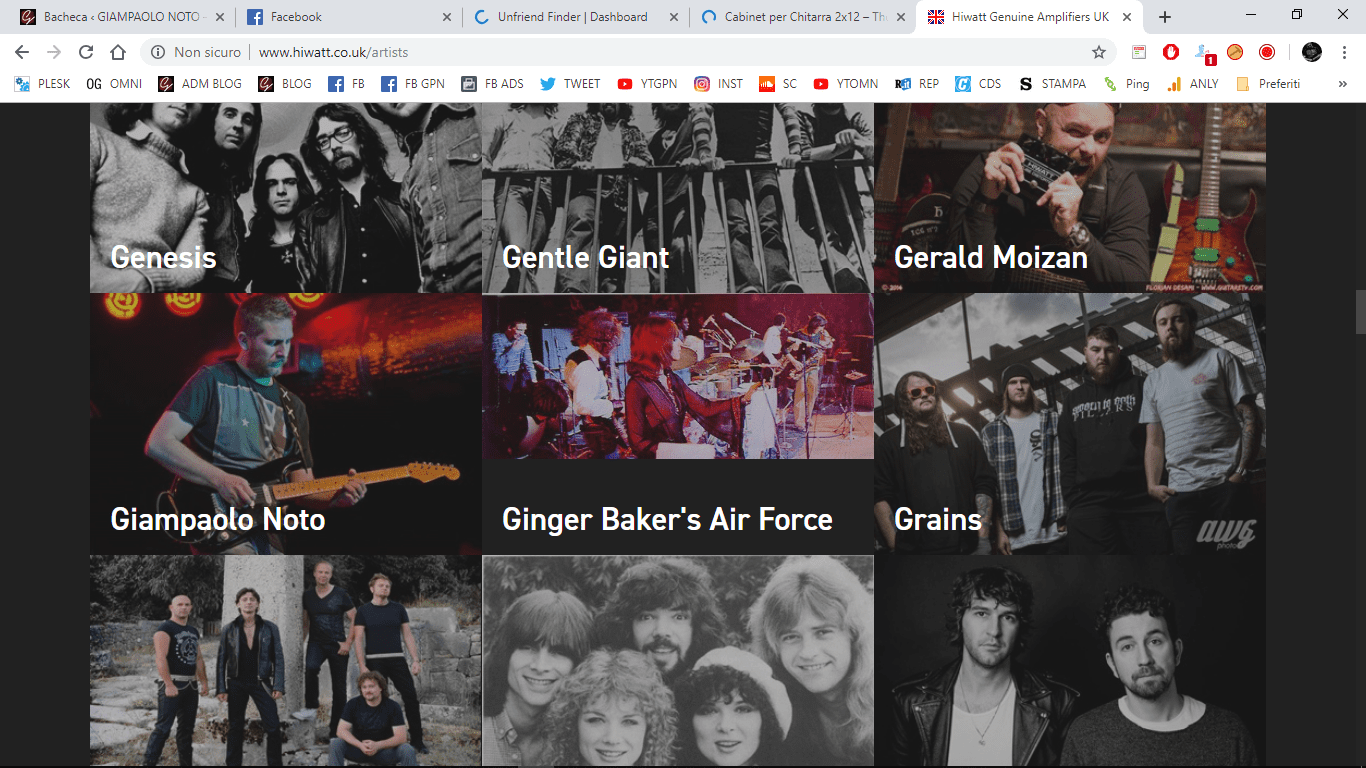Open the Ginger Baker's Air Force tile
1366x768 pixels.
(677, 423)
